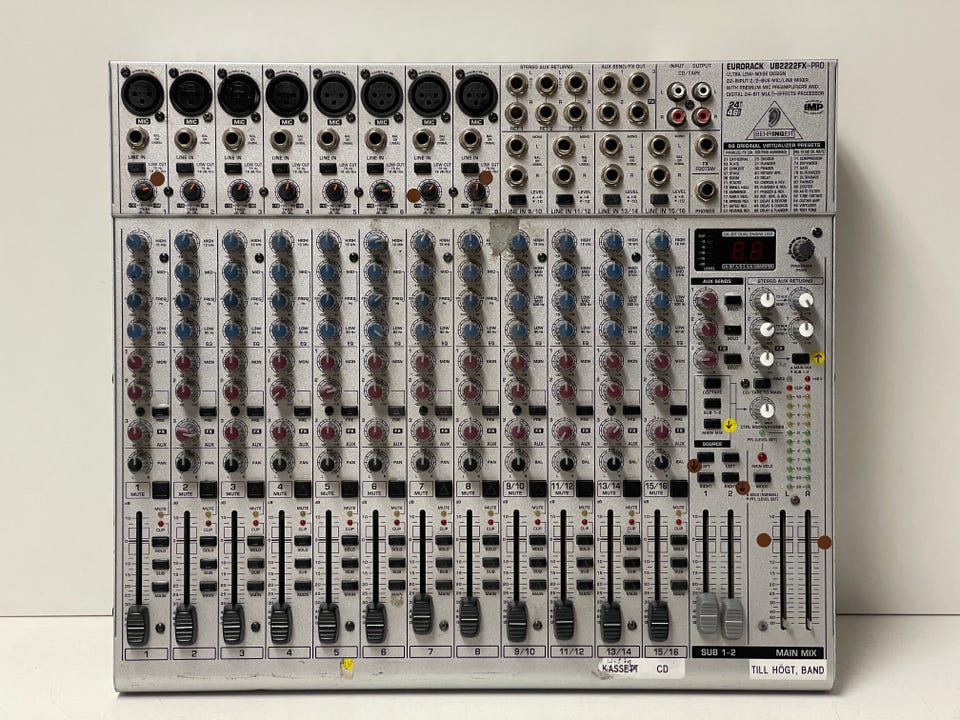Click the channel 5 trim knob

point(335,190)
